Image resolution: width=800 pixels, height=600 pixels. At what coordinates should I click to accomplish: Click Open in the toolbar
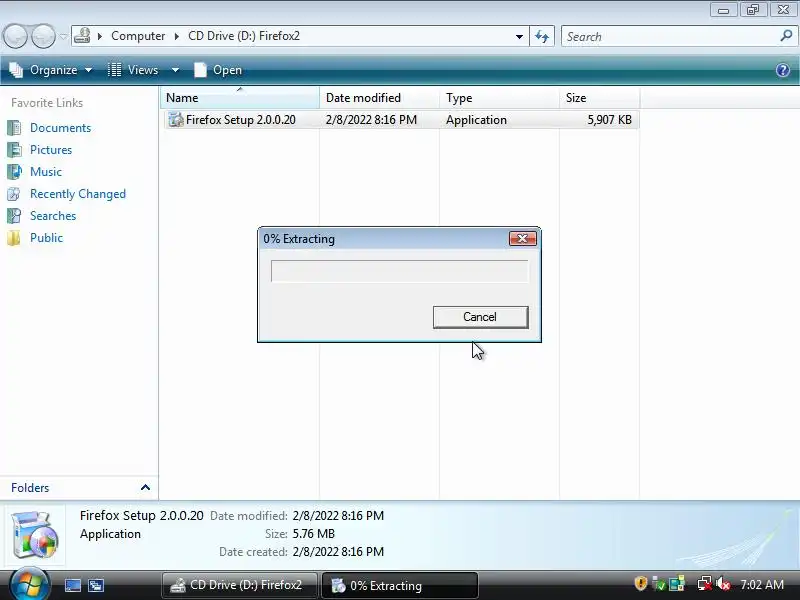pos(218,70)
